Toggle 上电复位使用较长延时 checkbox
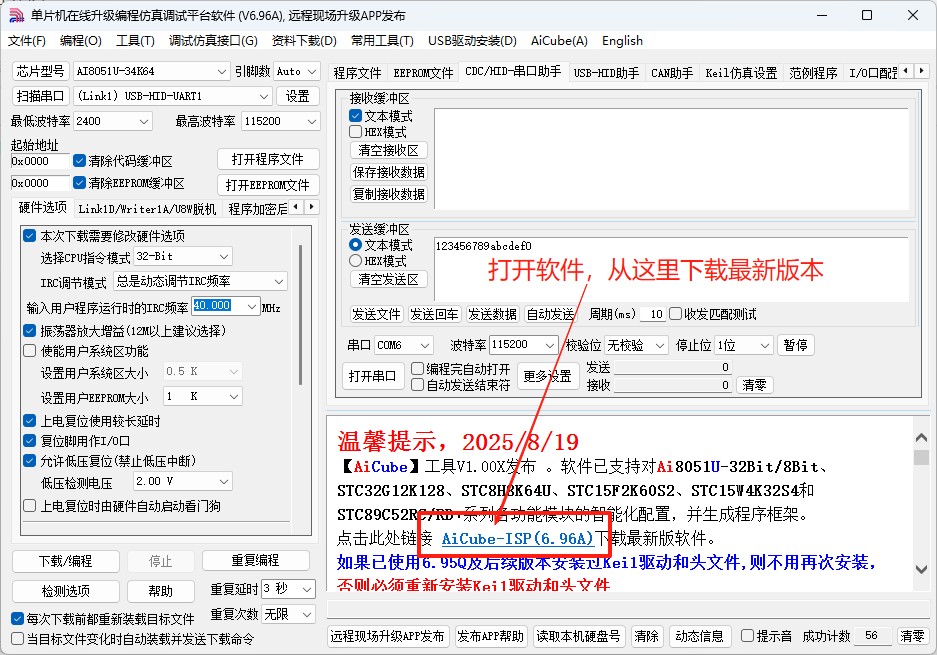The image size is (937, 655). click(x=30, y=421)
